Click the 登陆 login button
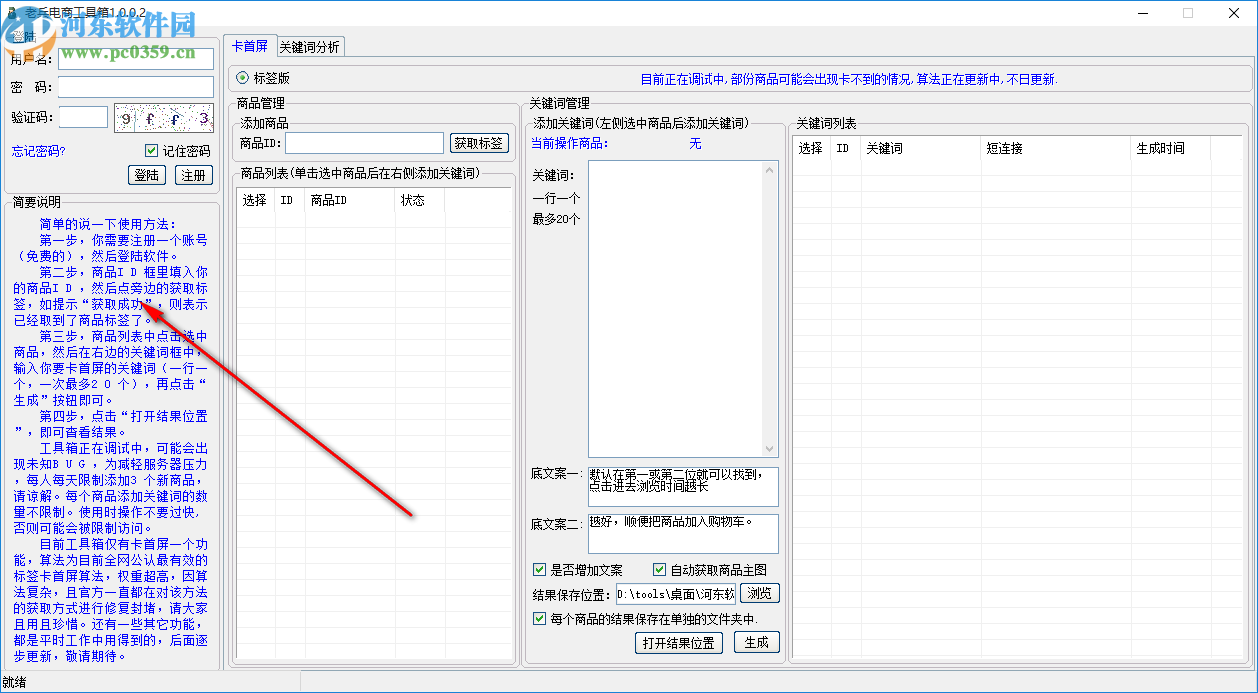Viewport: 1258px width, 693px height. coord(147,175)
